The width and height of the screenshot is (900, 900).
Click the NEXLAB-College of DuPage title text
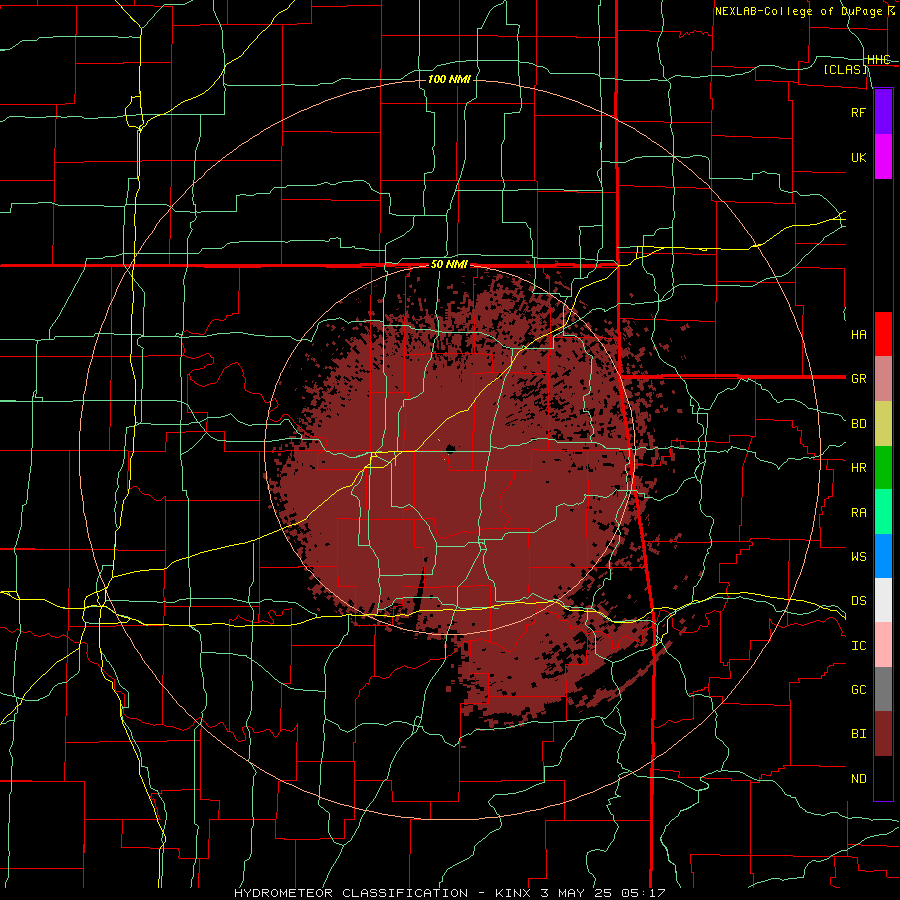[x=799, y=11]
